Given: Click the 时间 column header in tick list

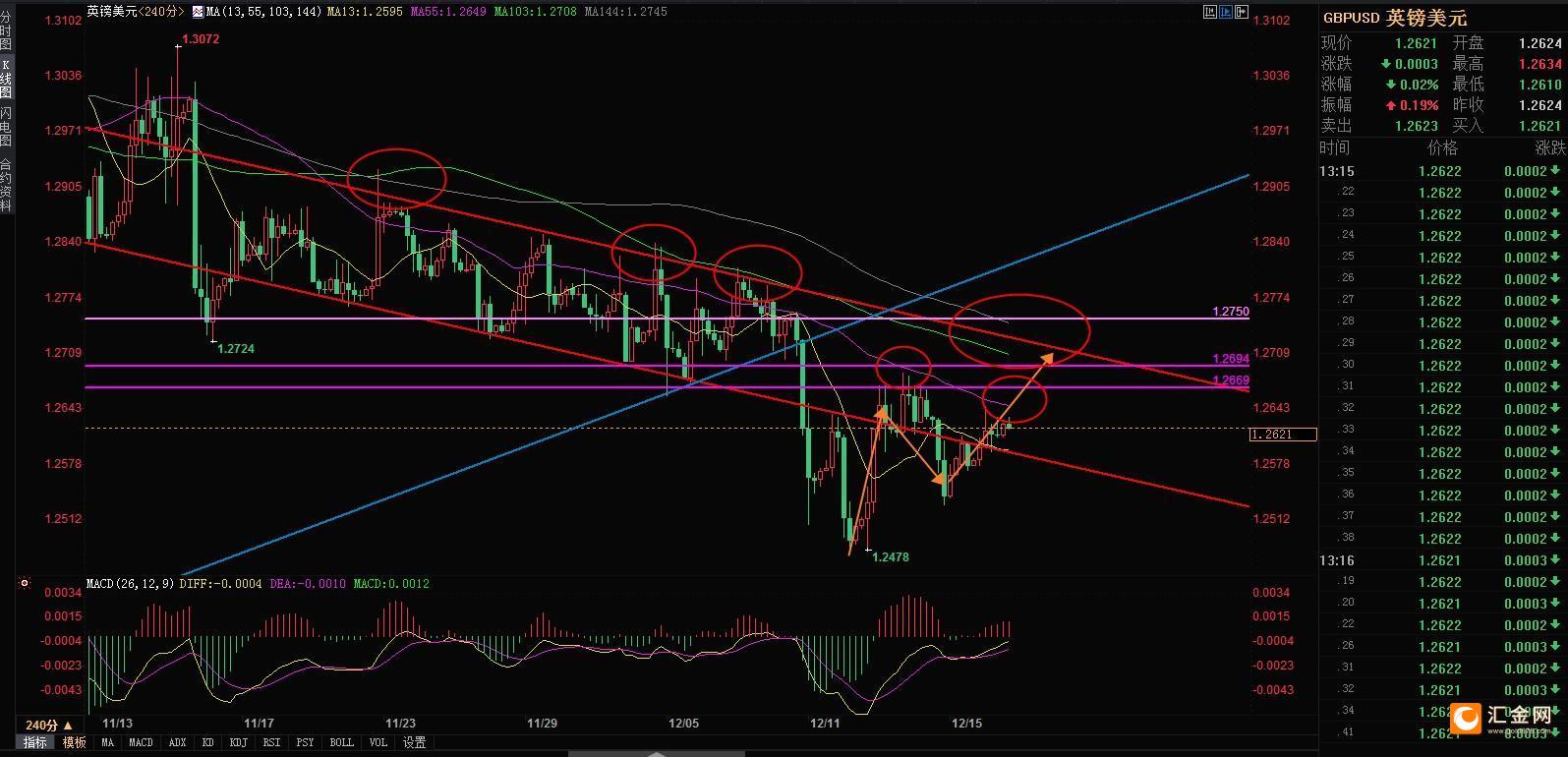Looking at the screenshot, I should pos(1335,147).
